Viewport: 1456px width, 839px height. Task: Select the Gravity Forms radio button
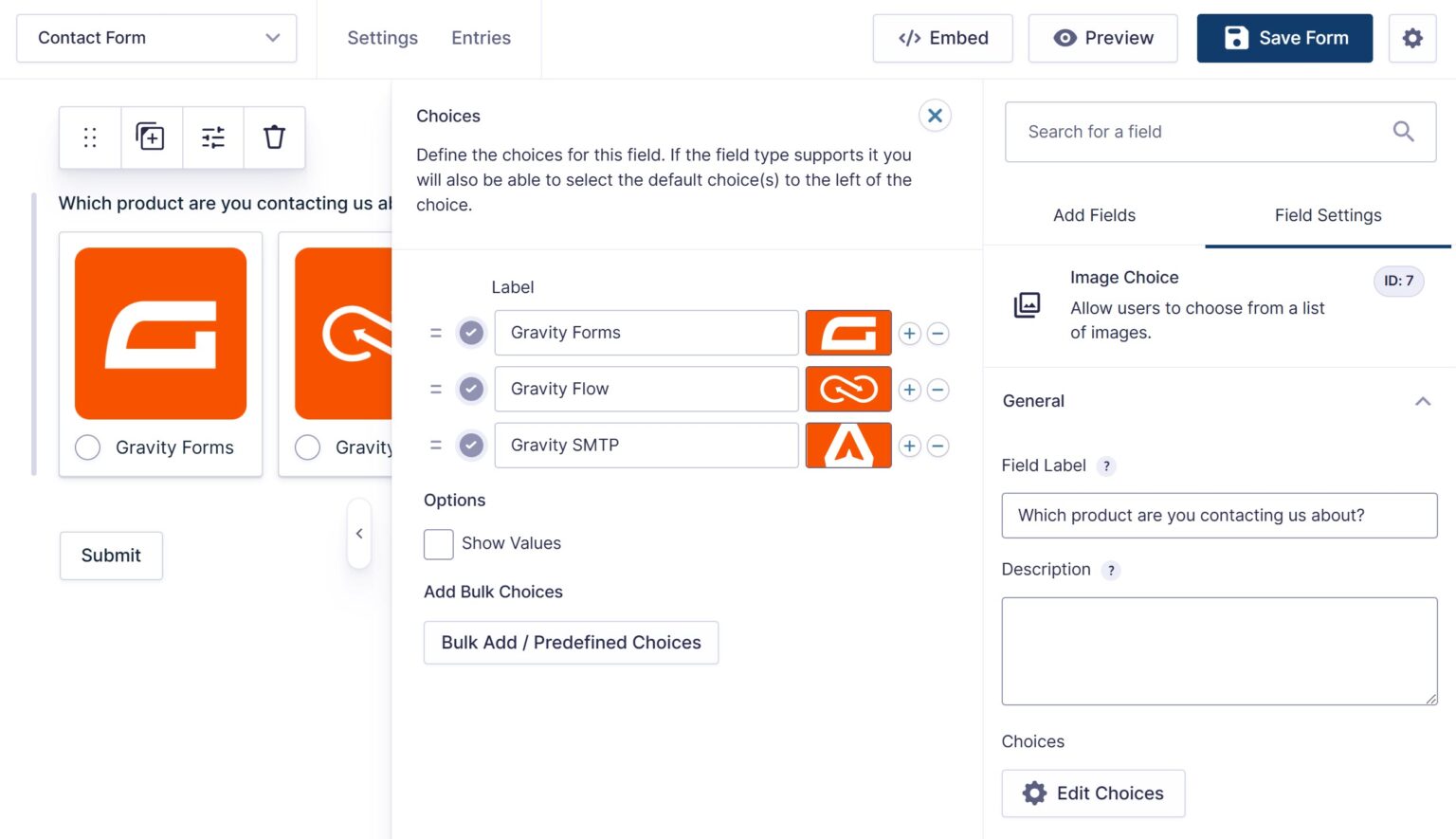pyautogui.click(x=87, y=447)
